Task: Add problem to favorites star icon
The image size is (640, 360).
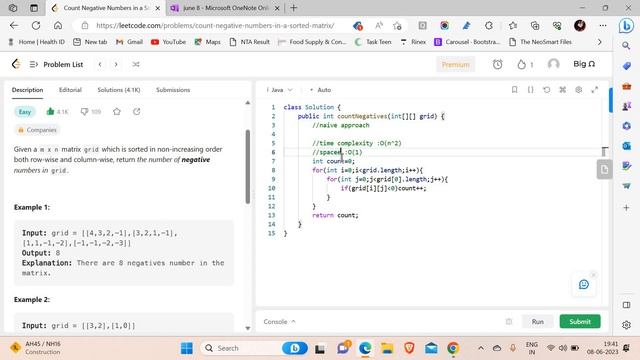Action: [x=117, y=111]
